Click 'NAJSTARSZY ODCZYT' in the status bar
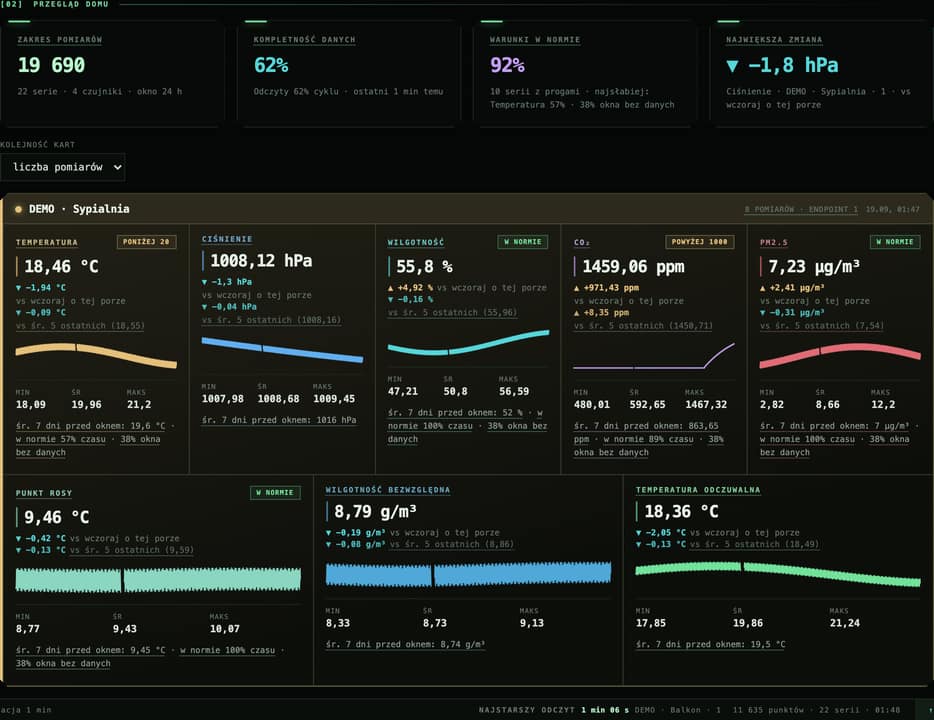934x720 pixels. click(x=527, y=710)
